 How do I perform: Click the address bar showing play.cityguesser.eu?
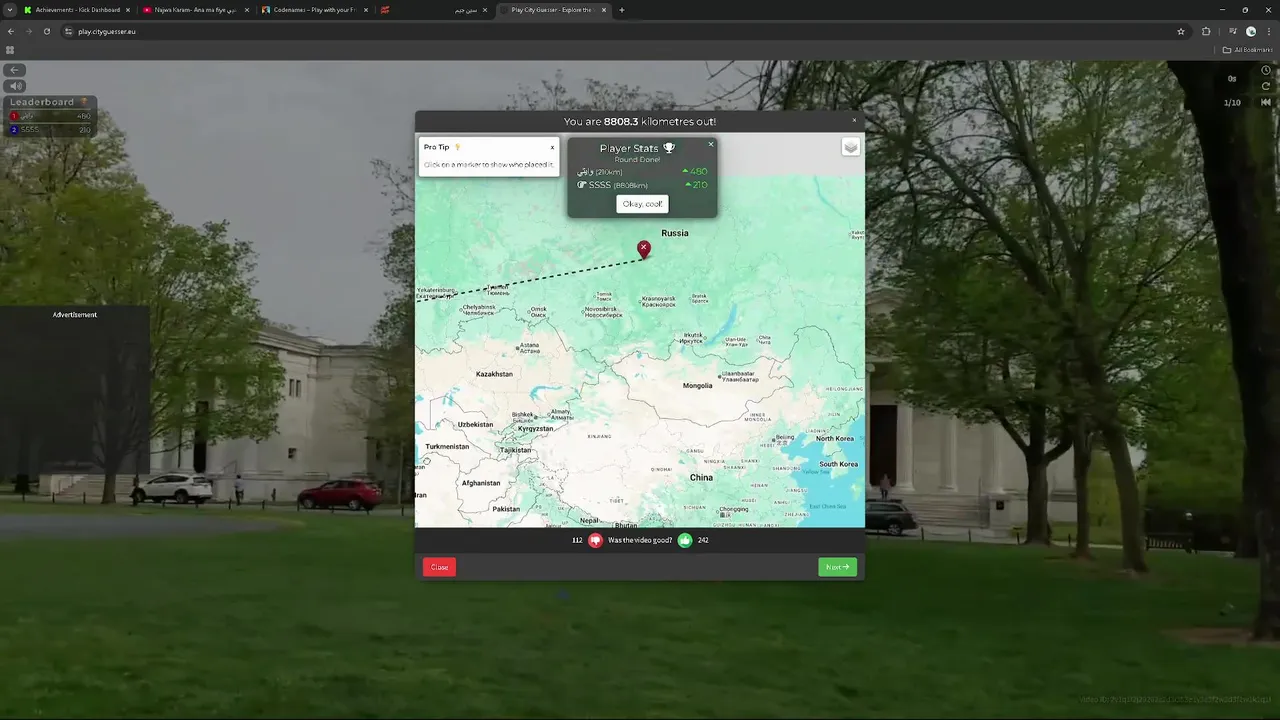tap(620, 31)
